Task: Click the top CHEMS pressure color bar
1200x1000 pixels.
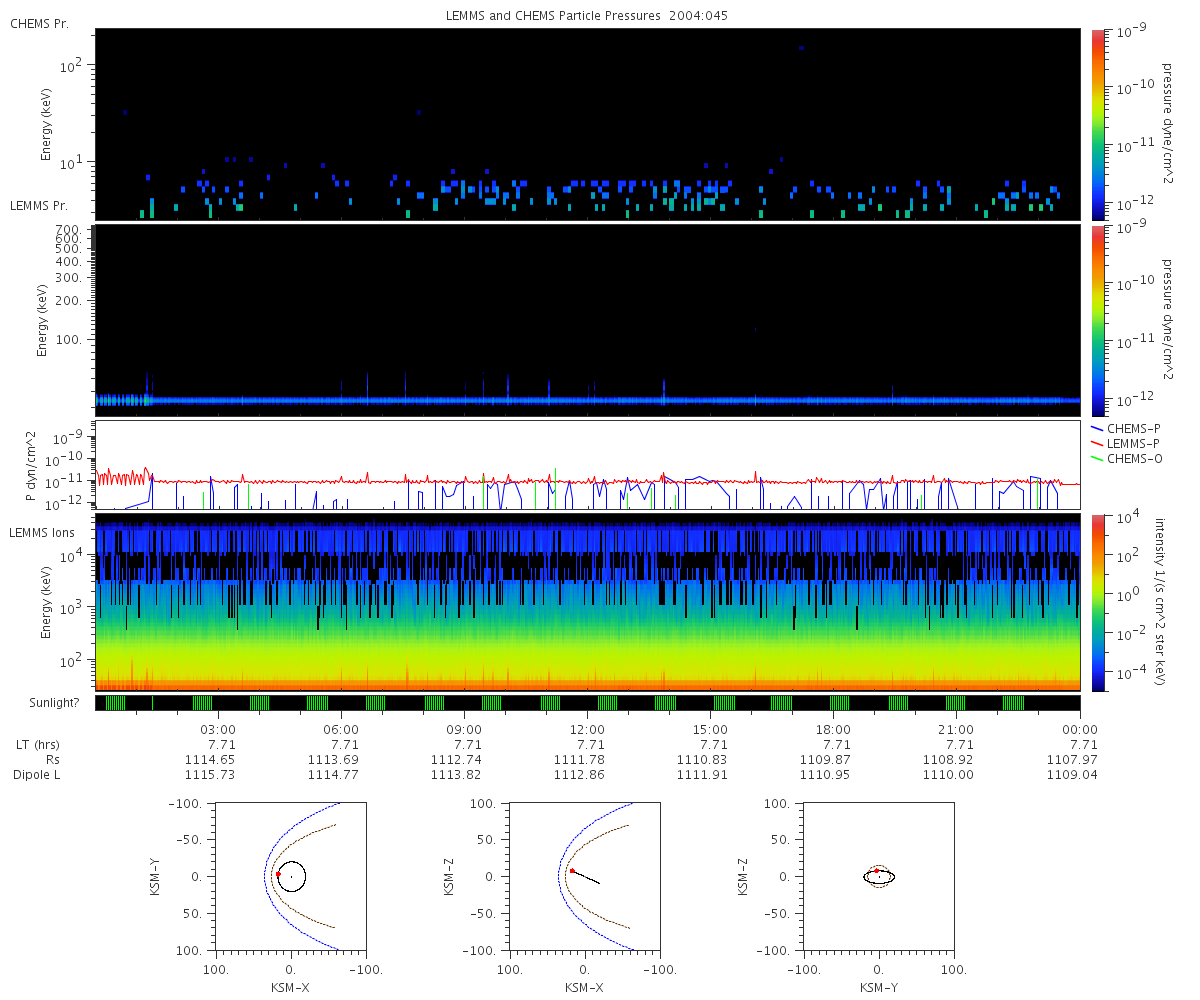Action: point(1097,124)
